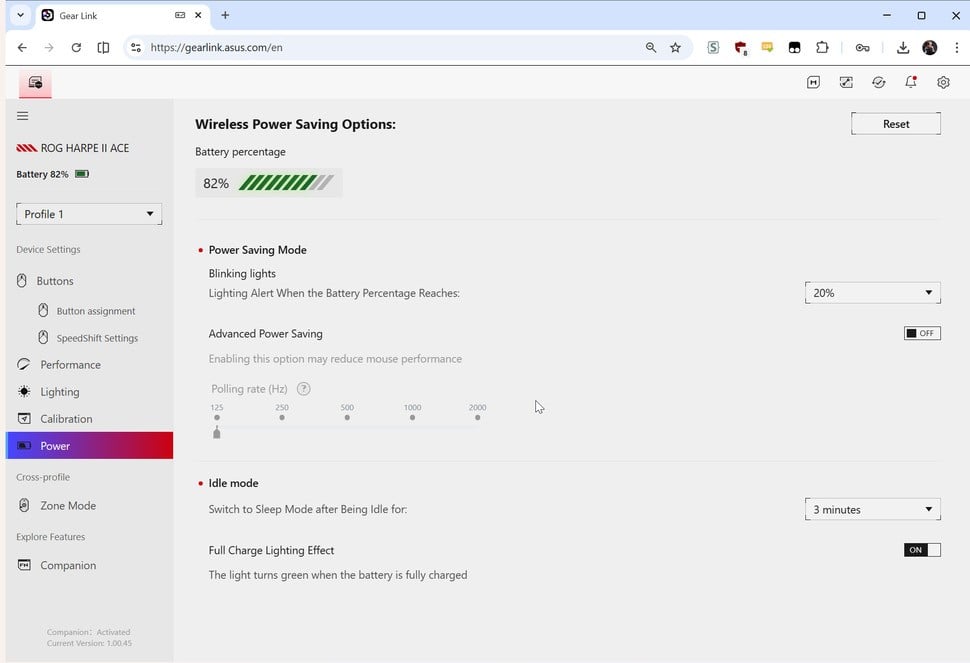Viewport: 970px width, 663px height.
Task: Select the Gear Link browser tab
Action: tap(121, 15)
